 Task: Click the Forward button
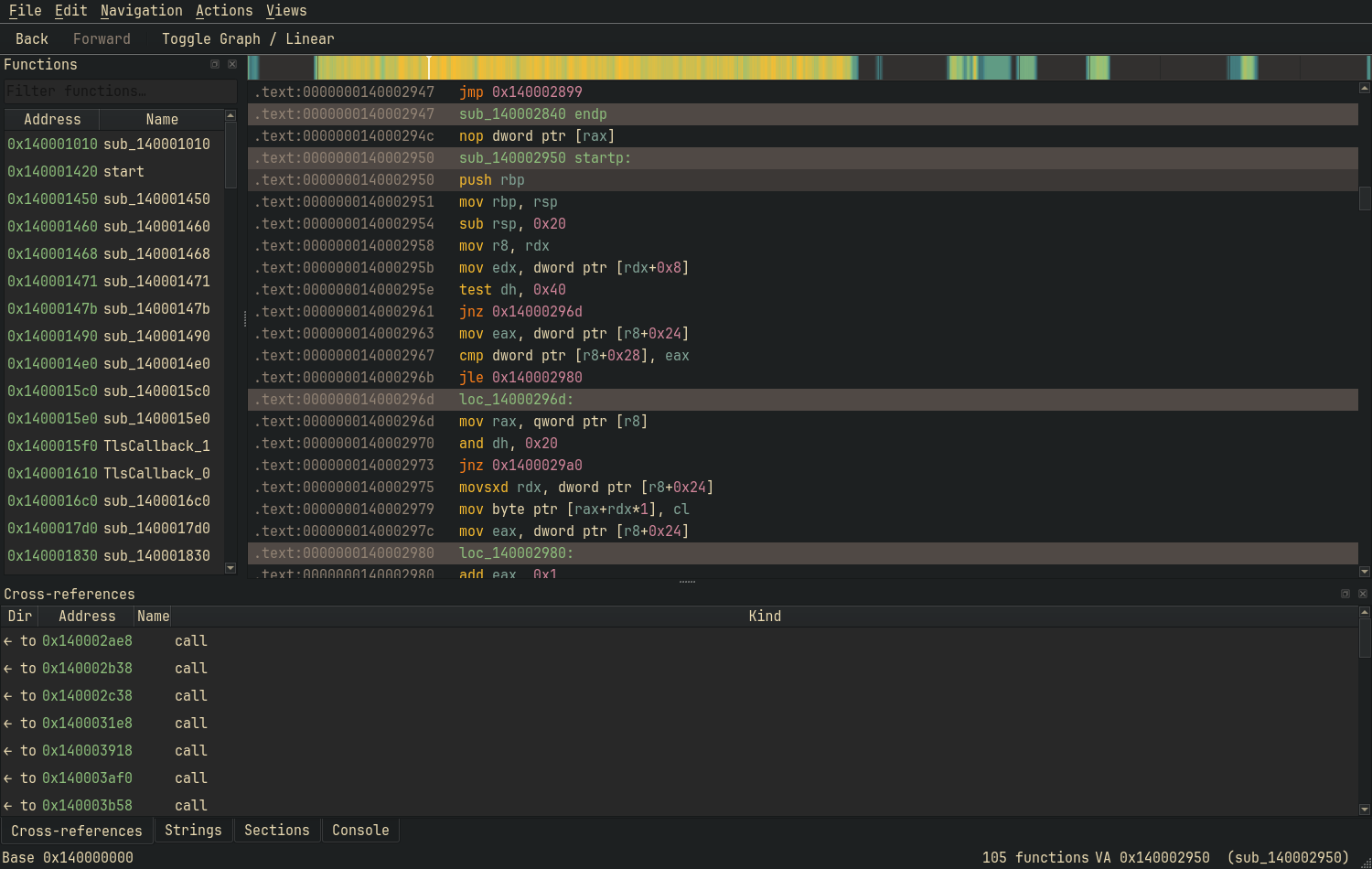(102, 38)
